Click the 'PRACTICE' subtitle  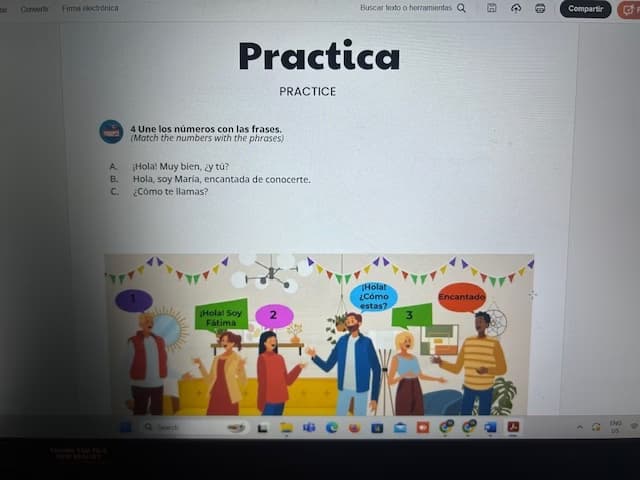308,91
